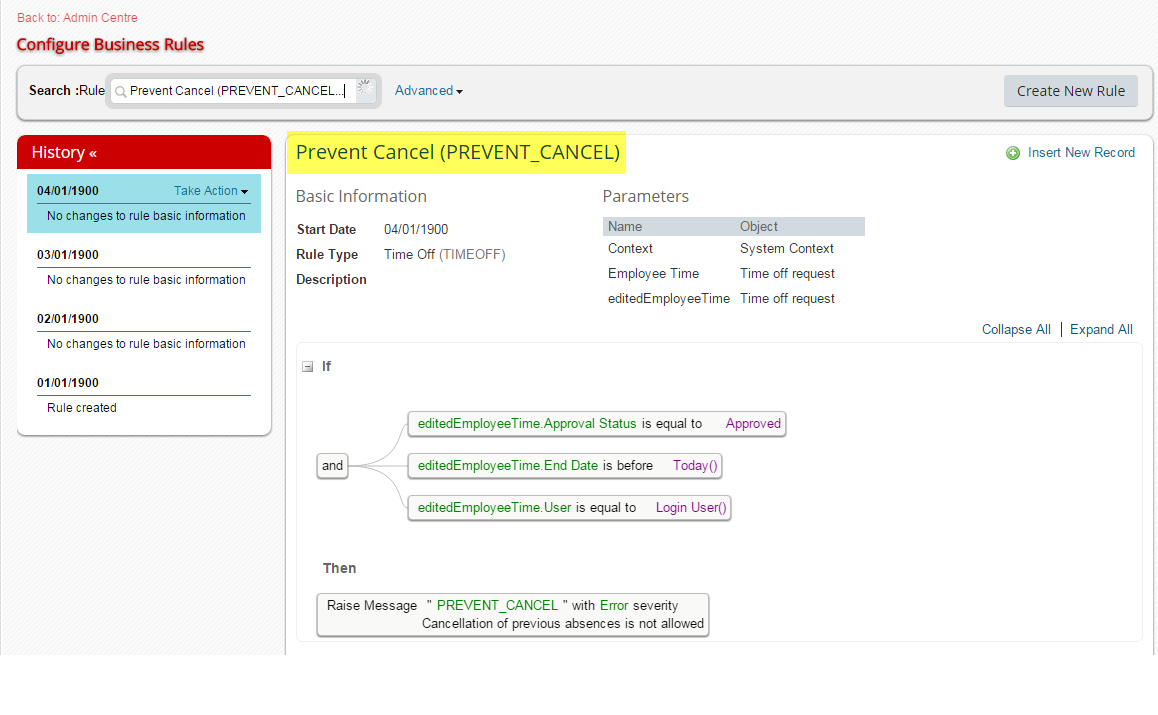Collapse the If section with minus icon
This screenshot has height=715, width=1158.
coord(307,366)
